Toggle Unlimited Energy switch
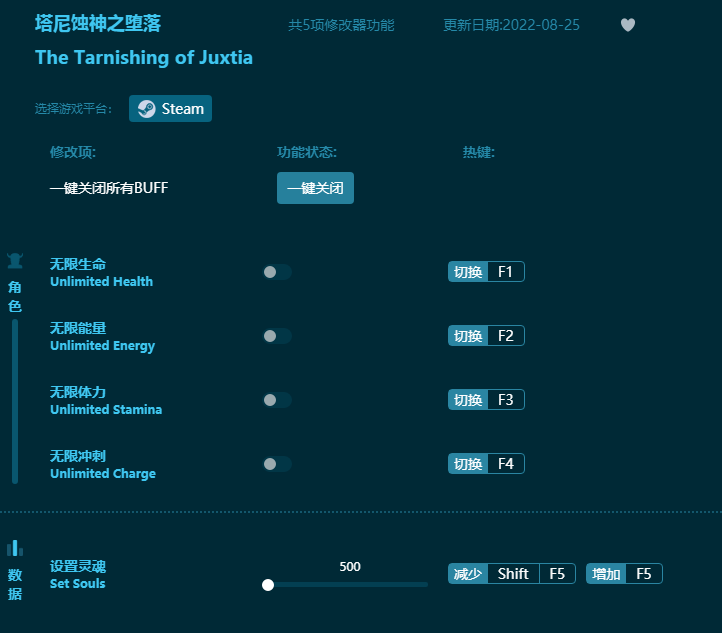722x633 pixels. tap(277, 336)
